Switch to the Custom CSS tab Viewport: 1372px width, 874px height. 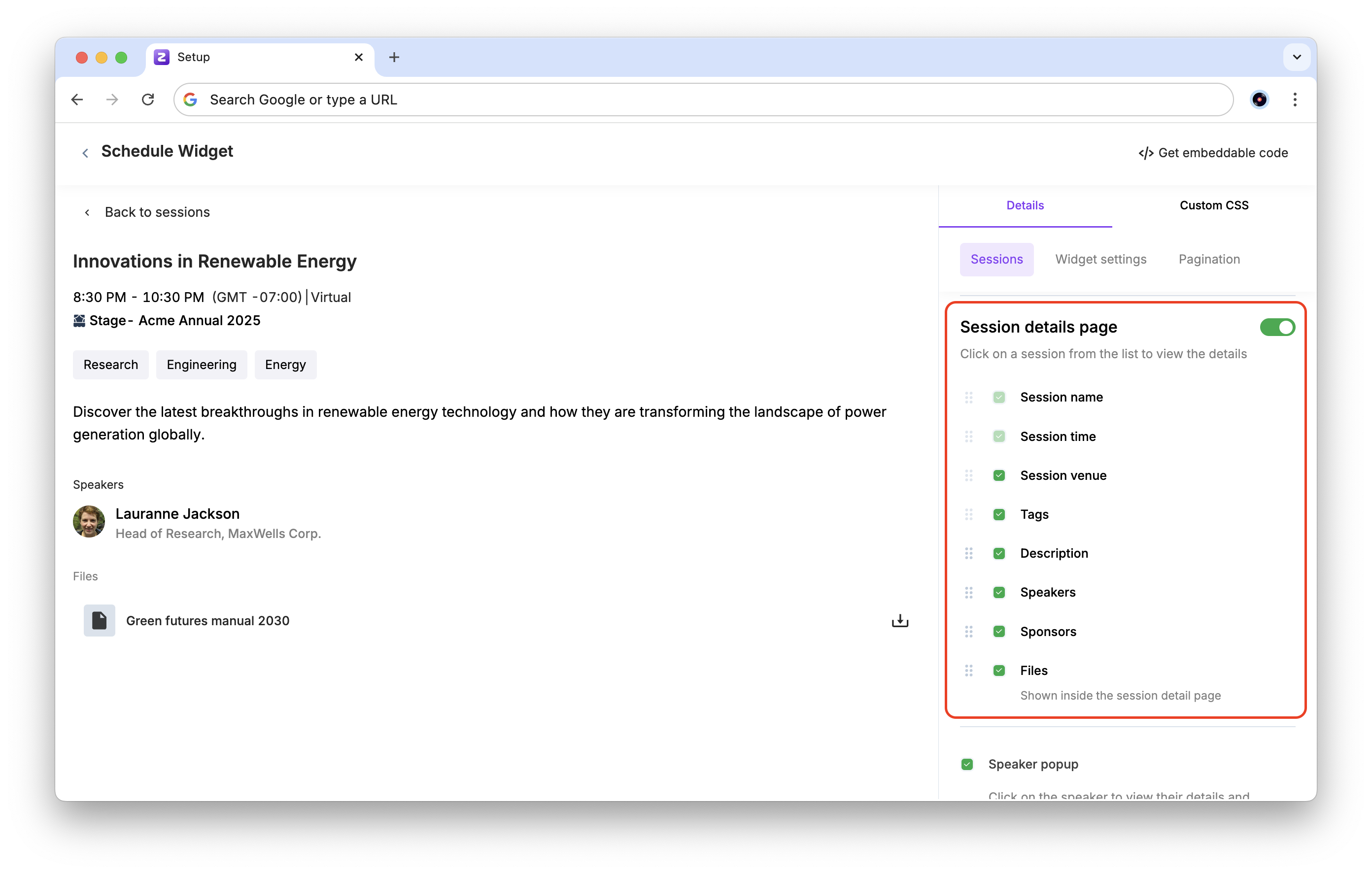[1214, 205]
